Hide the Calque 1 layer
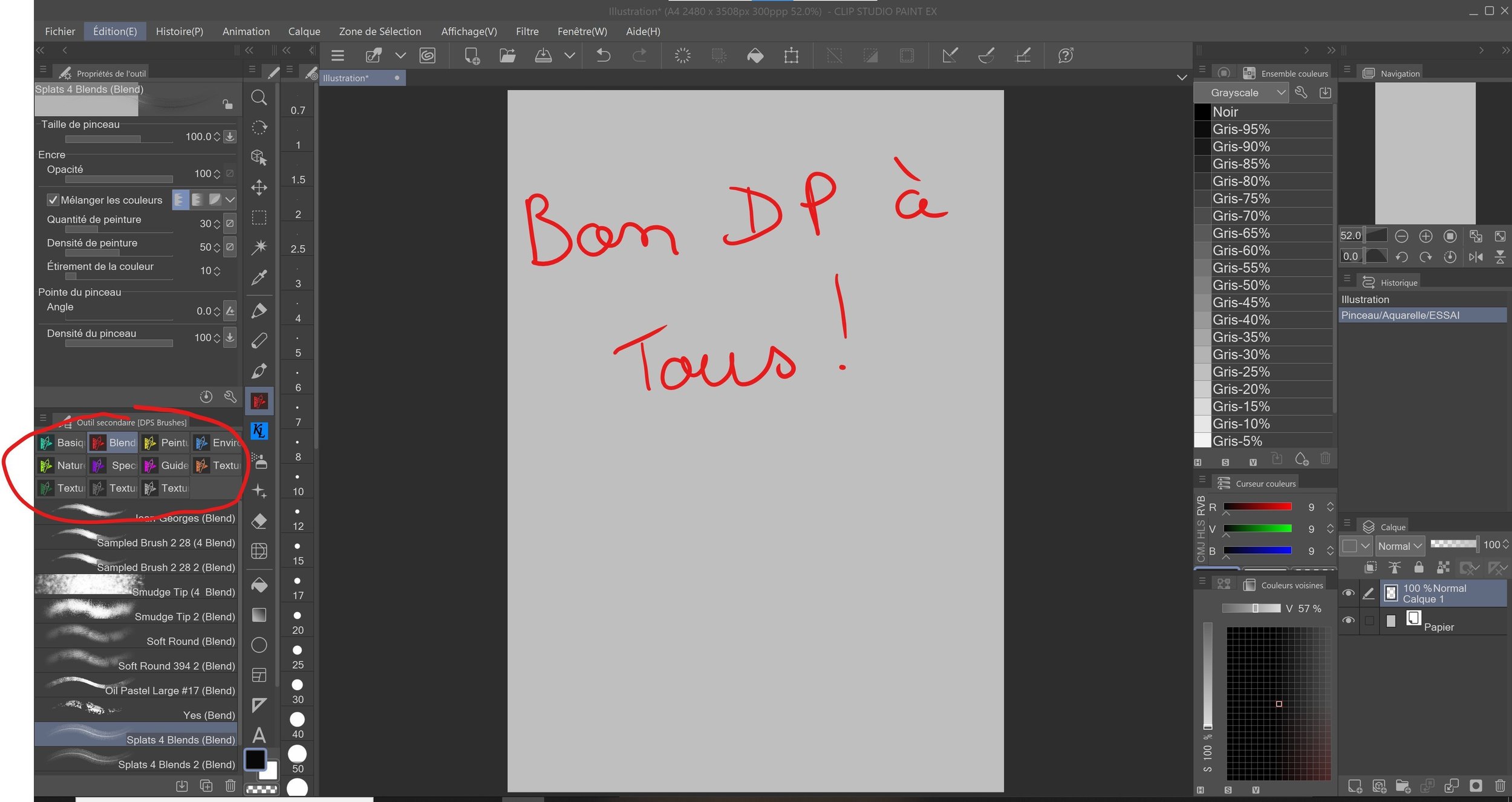The width and height of the screenshot is (1512, 802). [x=1348, y=593]
